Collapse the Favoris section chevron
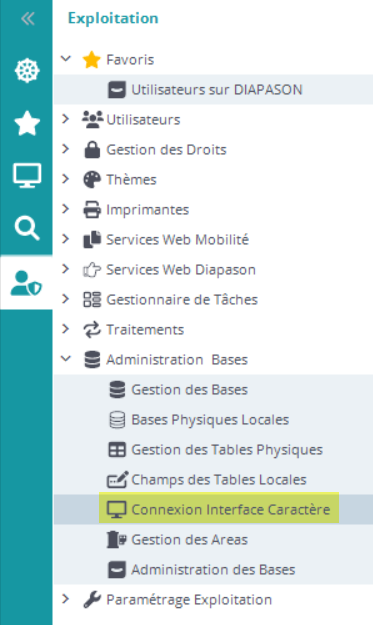 (66, 59)
